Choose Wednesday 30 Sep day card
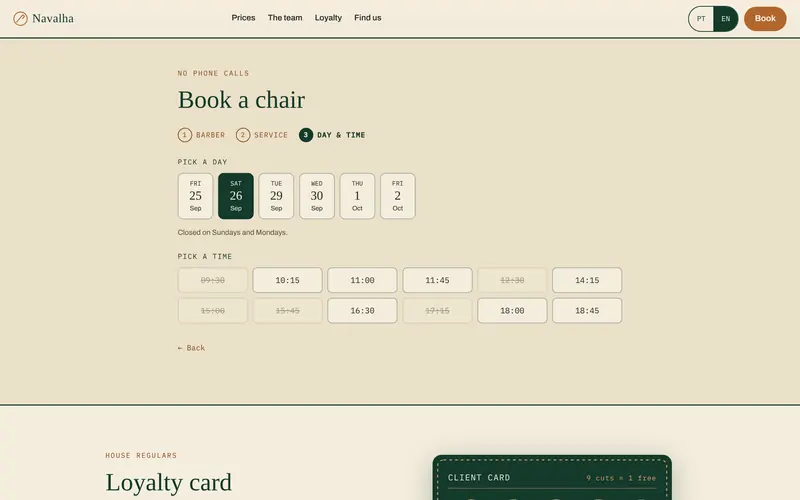 pyautogui.click(x=317, y=196)
